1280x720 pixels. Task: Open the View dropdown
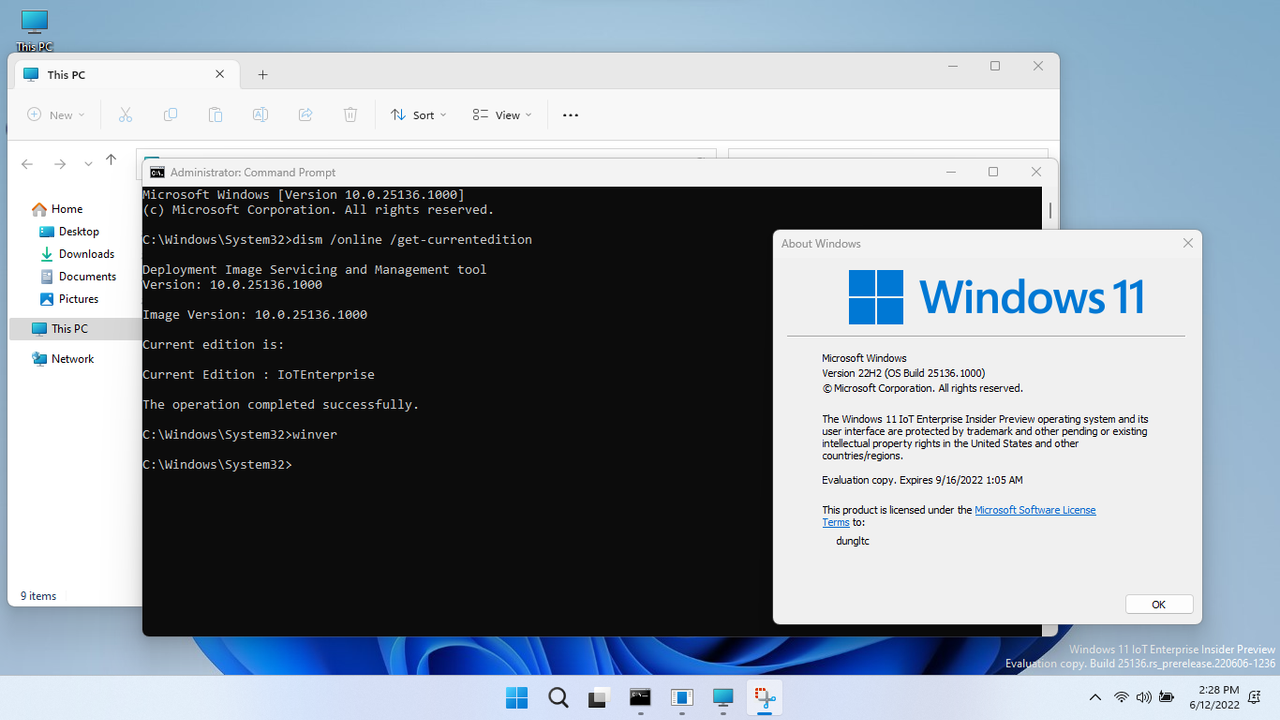(500, 114)
